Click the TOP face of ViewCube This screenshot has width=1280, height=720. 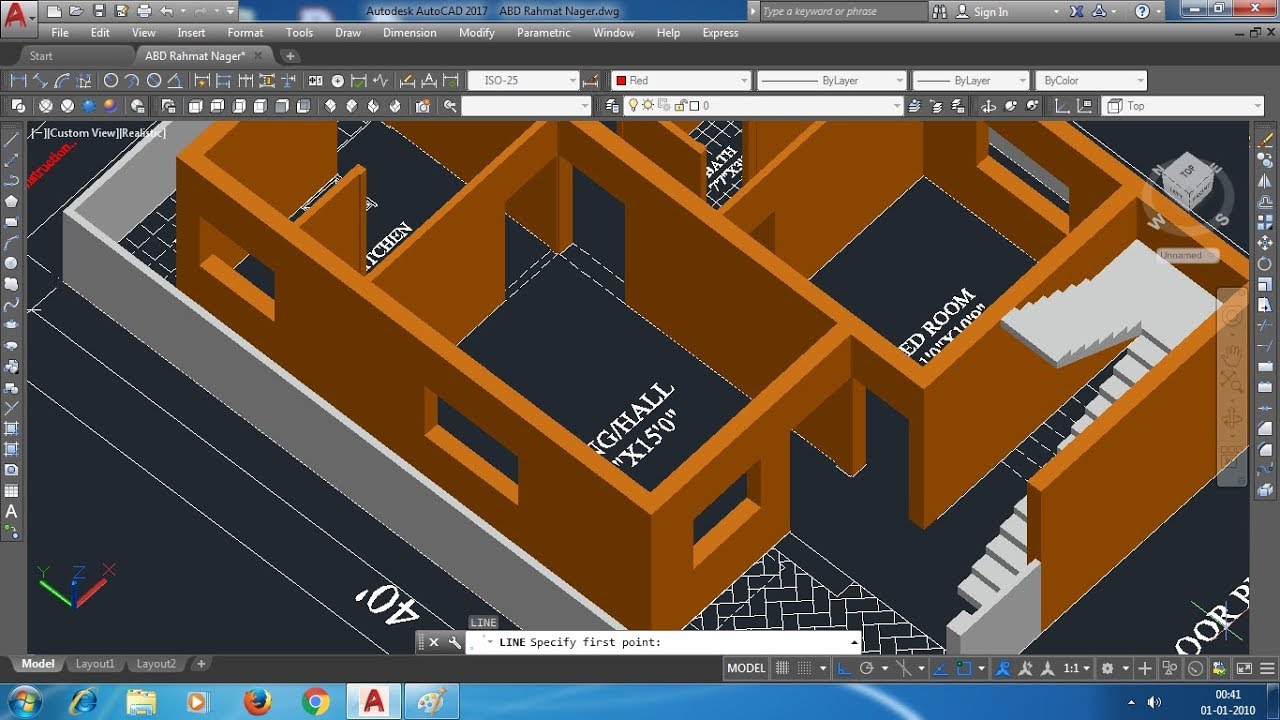pyautogui.click(x=1188, y=171)
